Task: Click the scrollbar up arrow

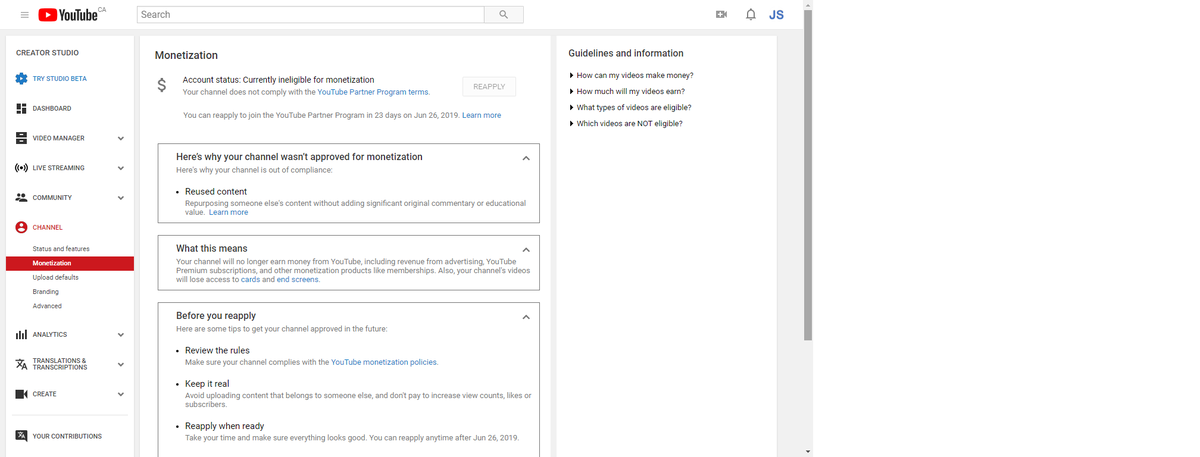Action: coord(808,5)
